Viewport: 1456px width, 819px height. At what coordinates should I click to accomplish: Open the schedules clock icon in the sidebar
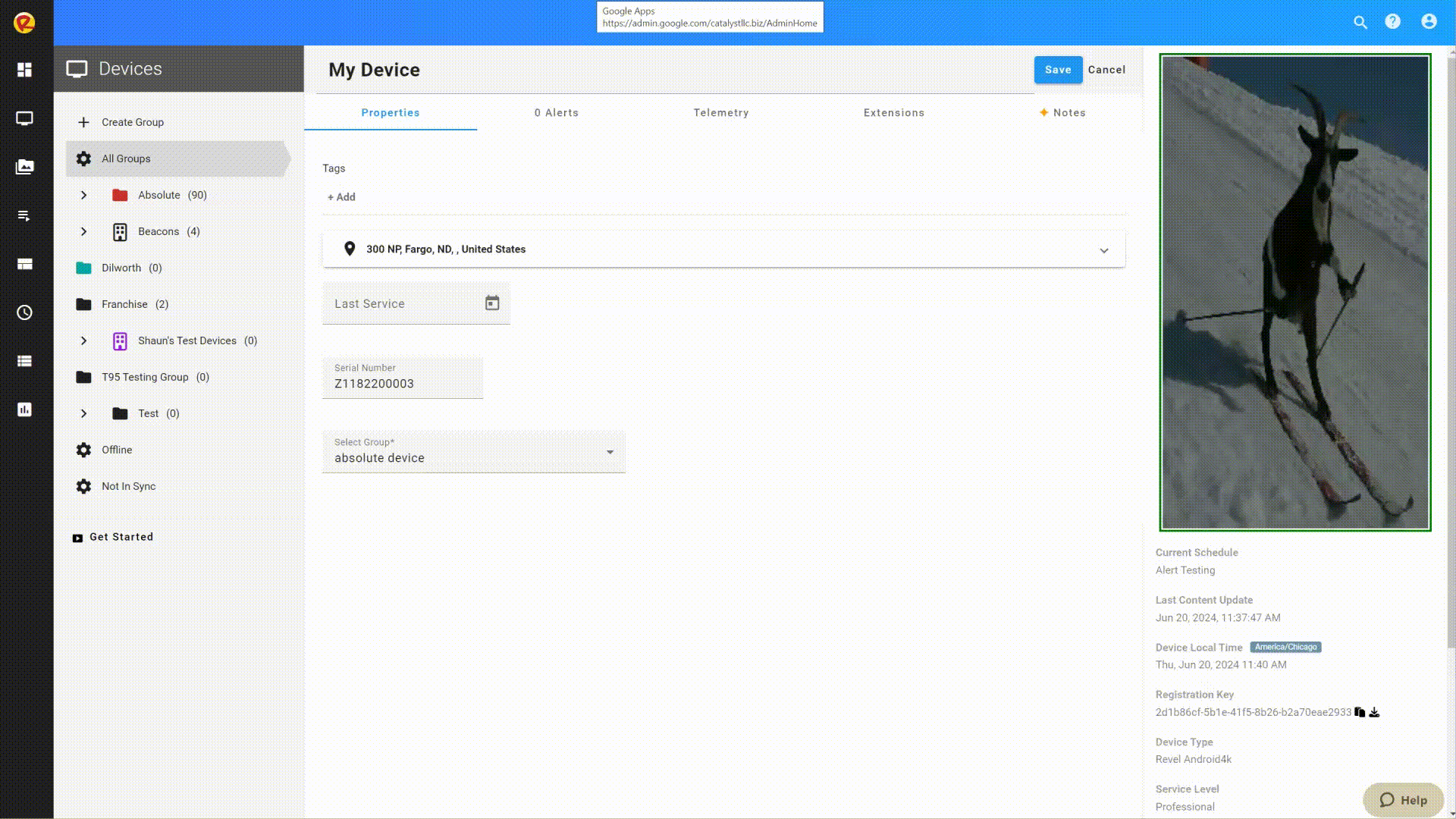pos(24,312)
